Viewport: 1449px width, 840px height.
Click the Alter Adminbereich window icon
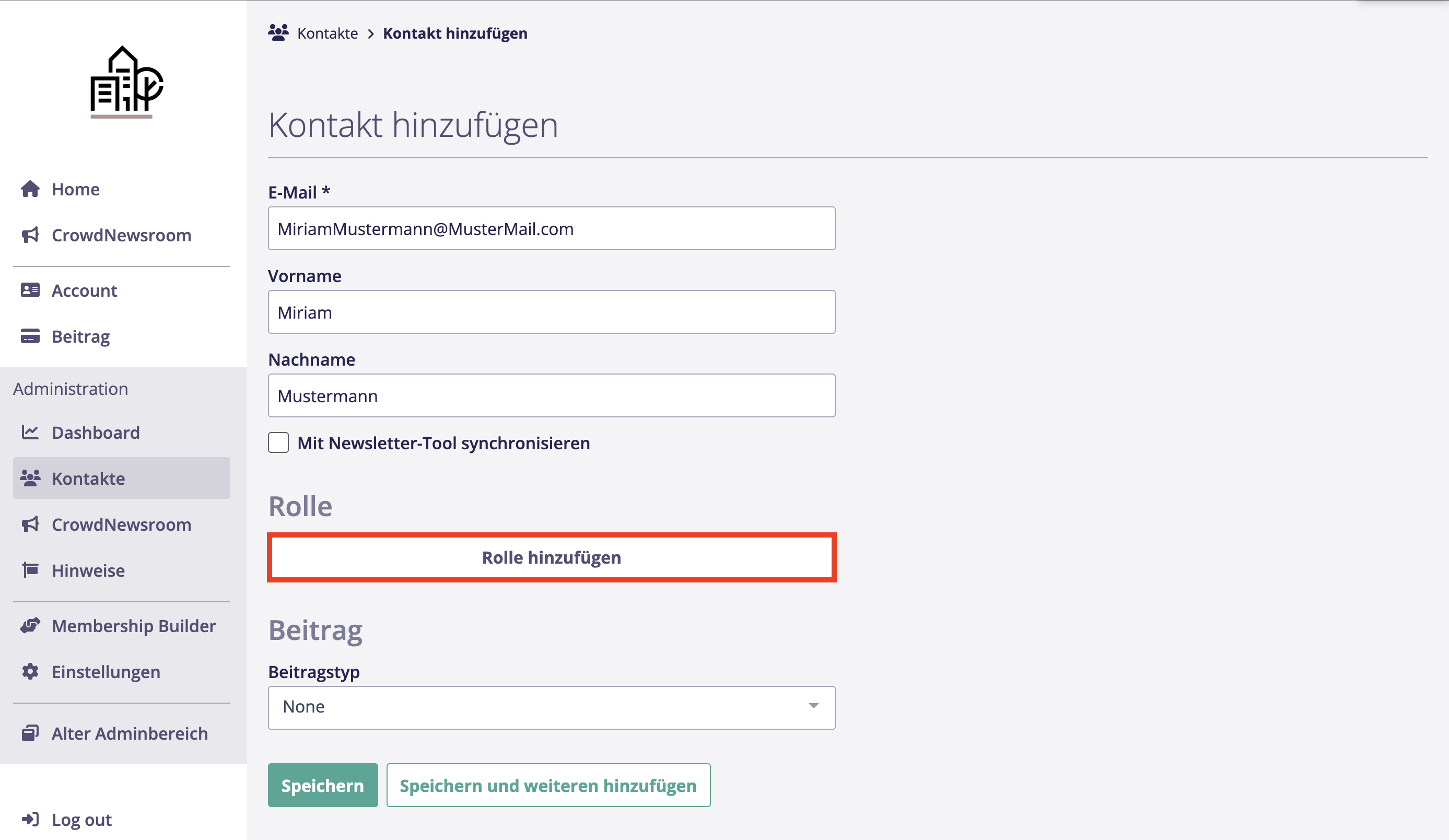click(30, 733)
